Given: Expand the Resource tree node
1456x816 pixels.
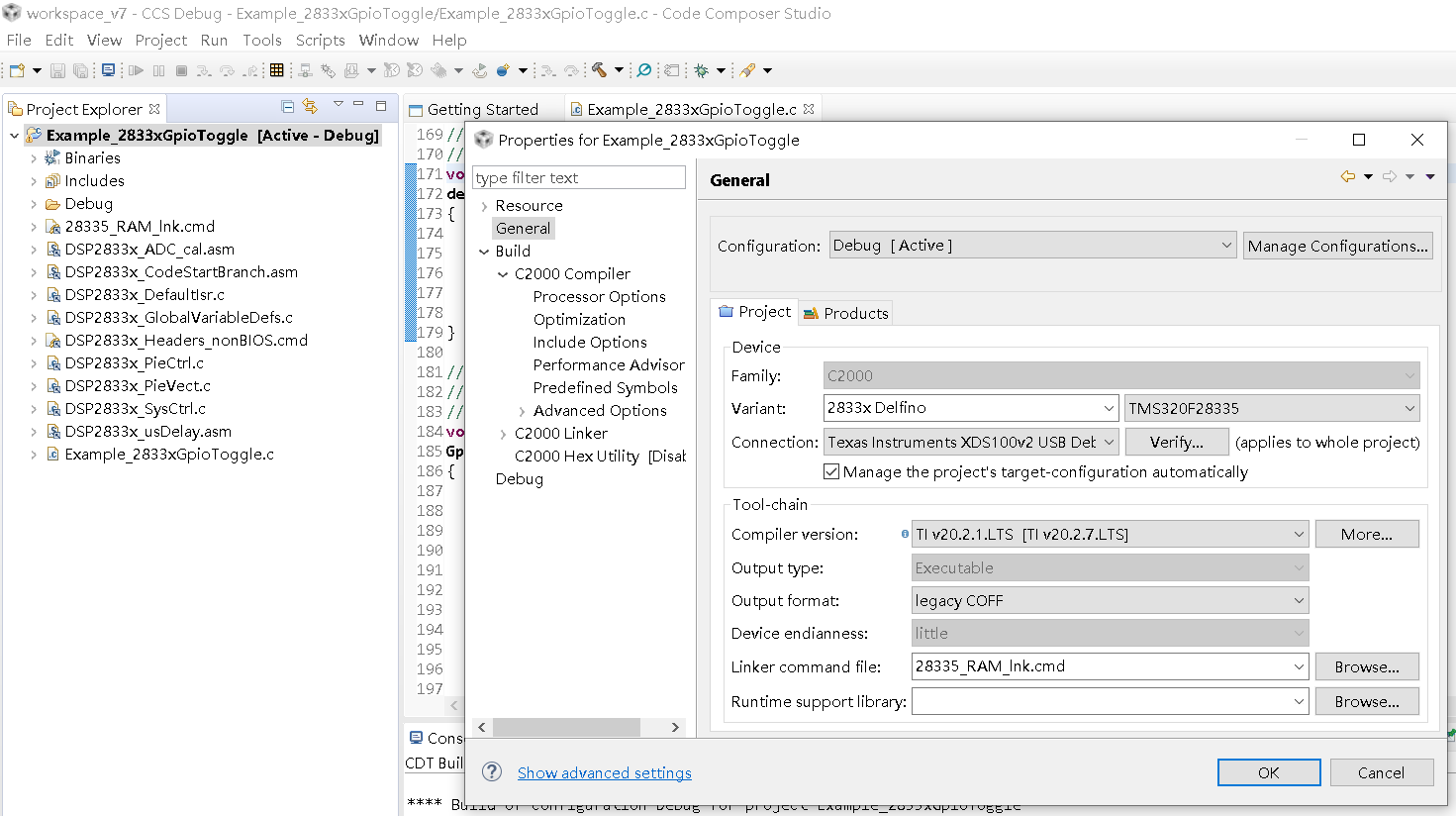Looking at the screenshot, I should [484, 206].
